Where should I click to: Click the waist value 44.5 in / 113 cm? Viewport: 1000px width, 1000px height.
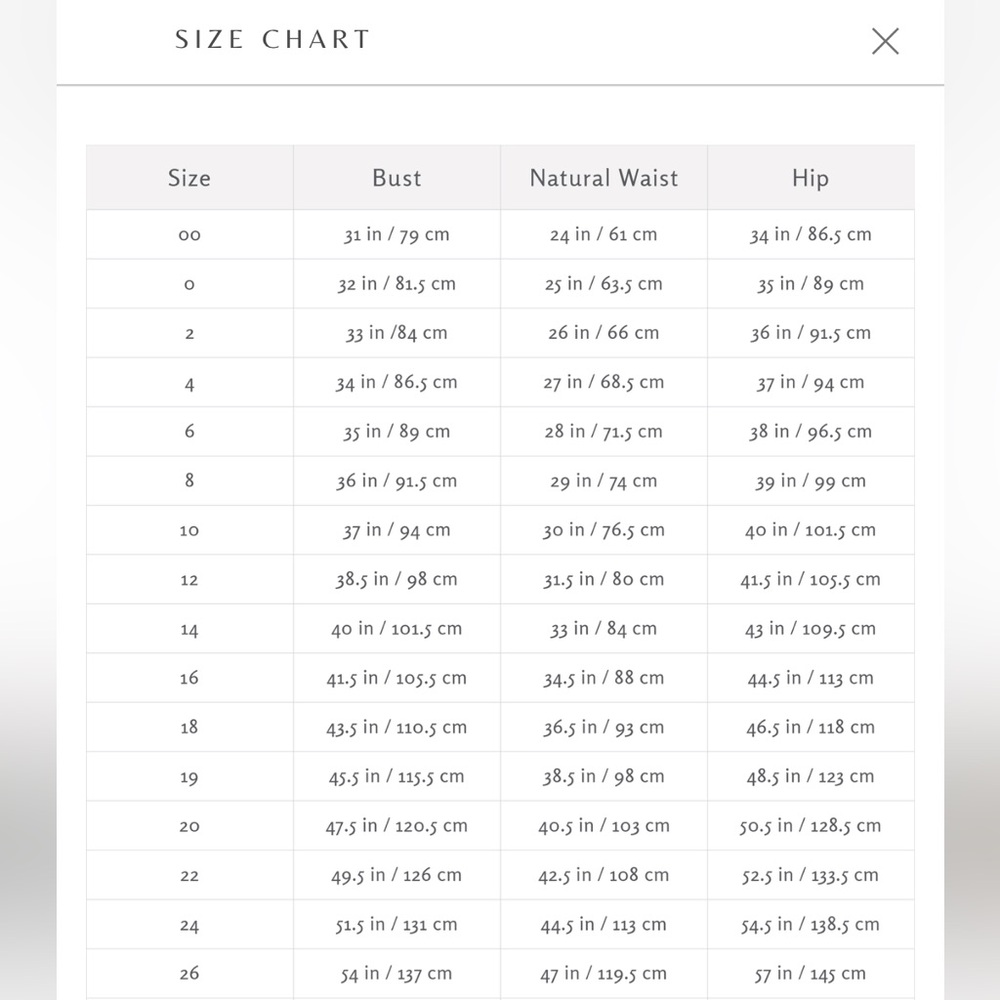click(604, 925)
